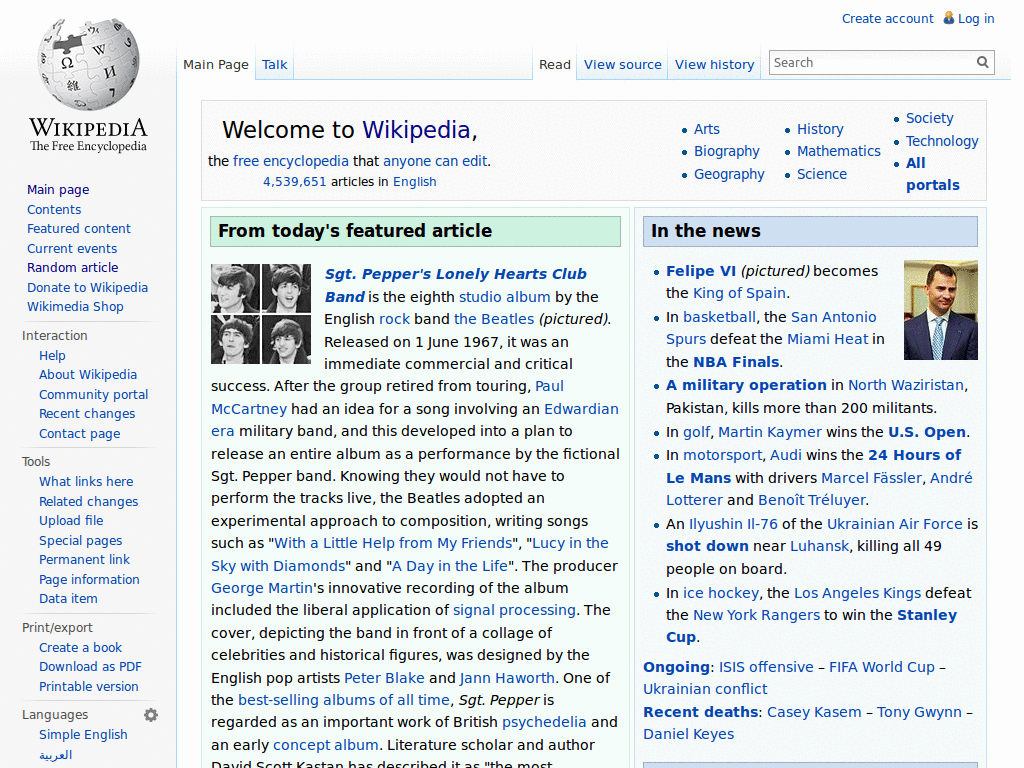This screenshot has height=768, width=1024.
Task: Open the George Martin link
Action: [262, 588]
